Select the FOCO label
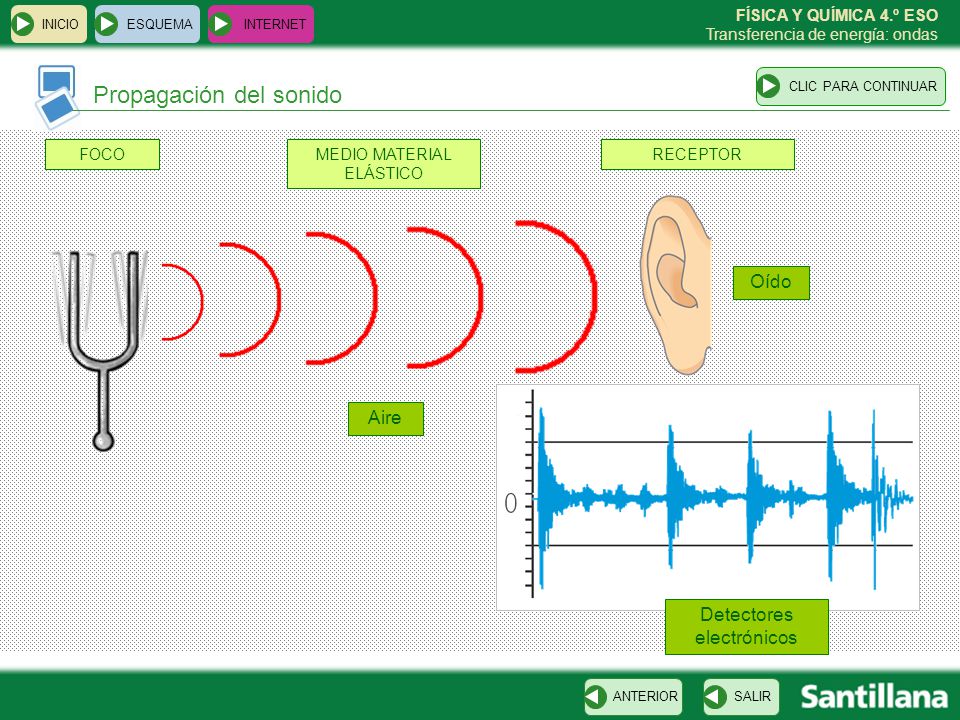The height and width of the screenshot is (720, 960). pos(102,154)
